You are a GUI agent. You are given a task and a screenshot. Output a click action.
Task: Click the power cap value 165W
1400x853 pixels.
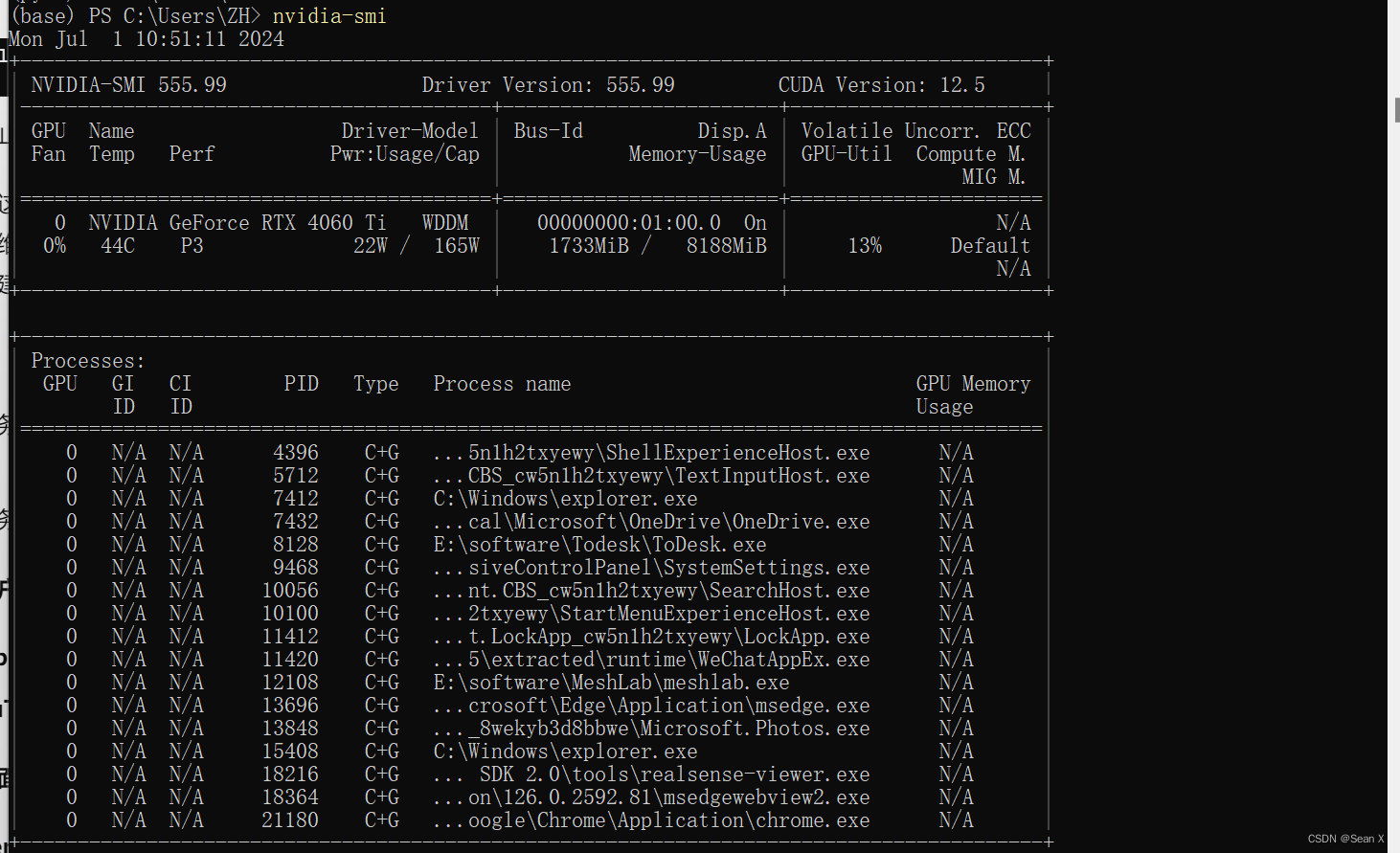(457, 246)
